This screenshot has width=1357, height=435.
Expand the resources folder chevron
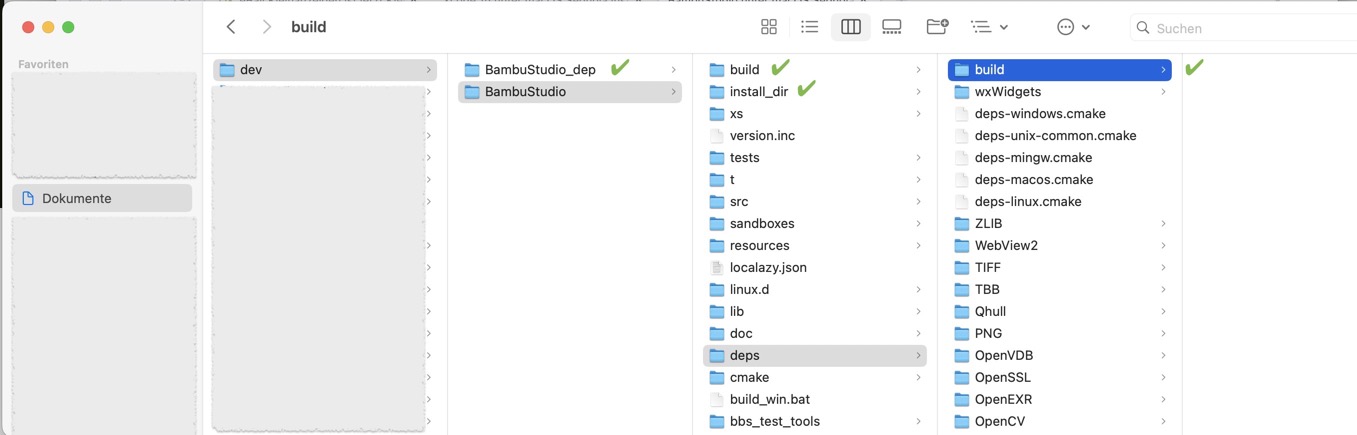919,246
